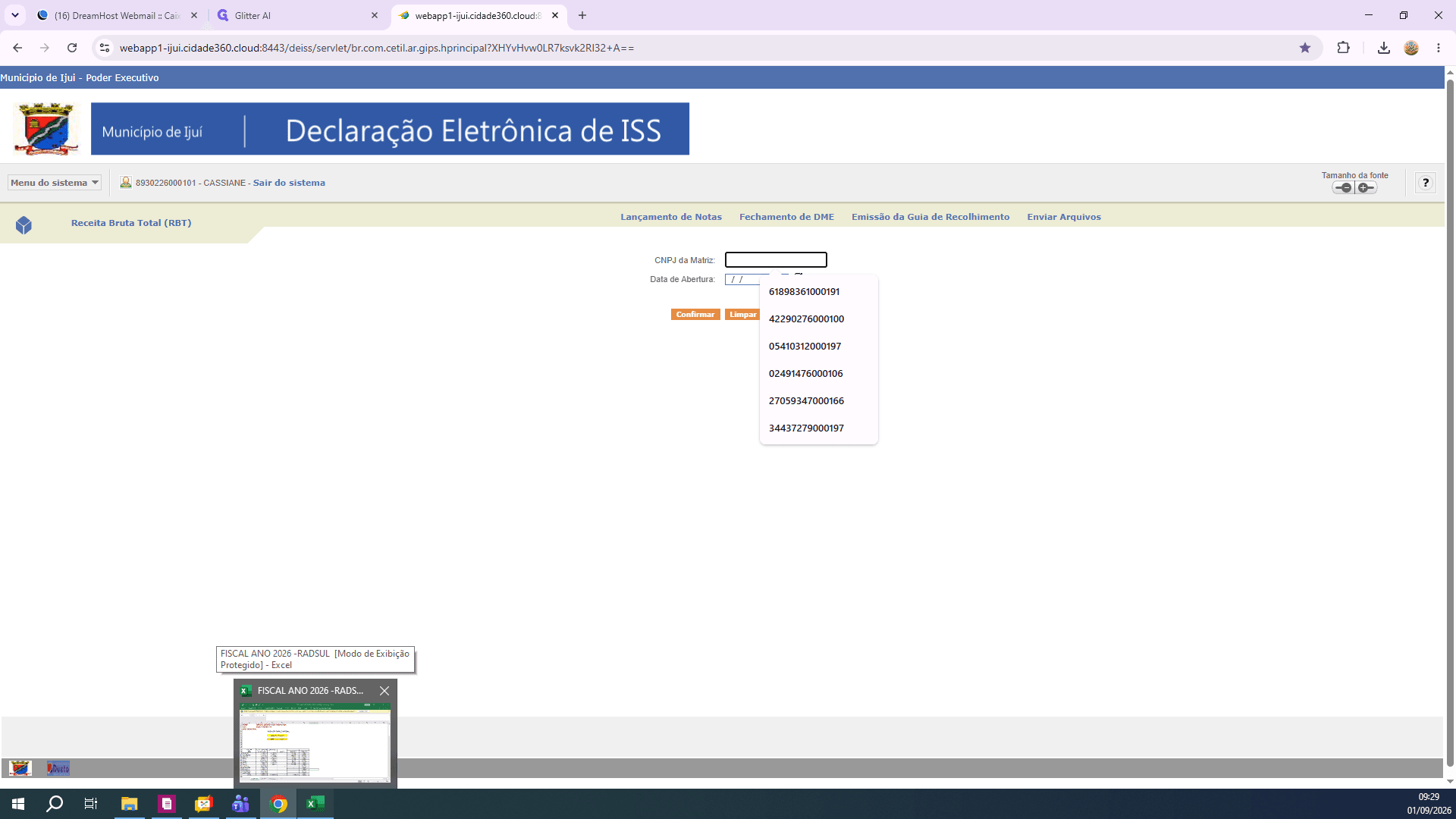Click the user profile icon beside CASSIANE
Viewport: 1456px width, 819px height.
coord(126,182)
